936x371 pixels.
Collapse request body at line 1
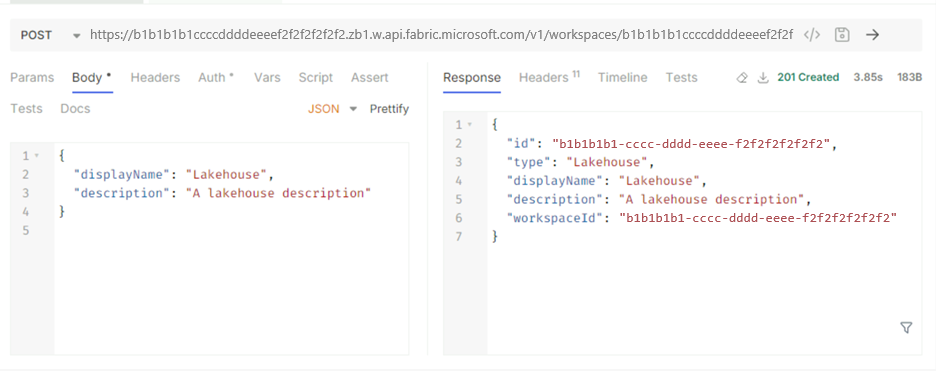36,156
